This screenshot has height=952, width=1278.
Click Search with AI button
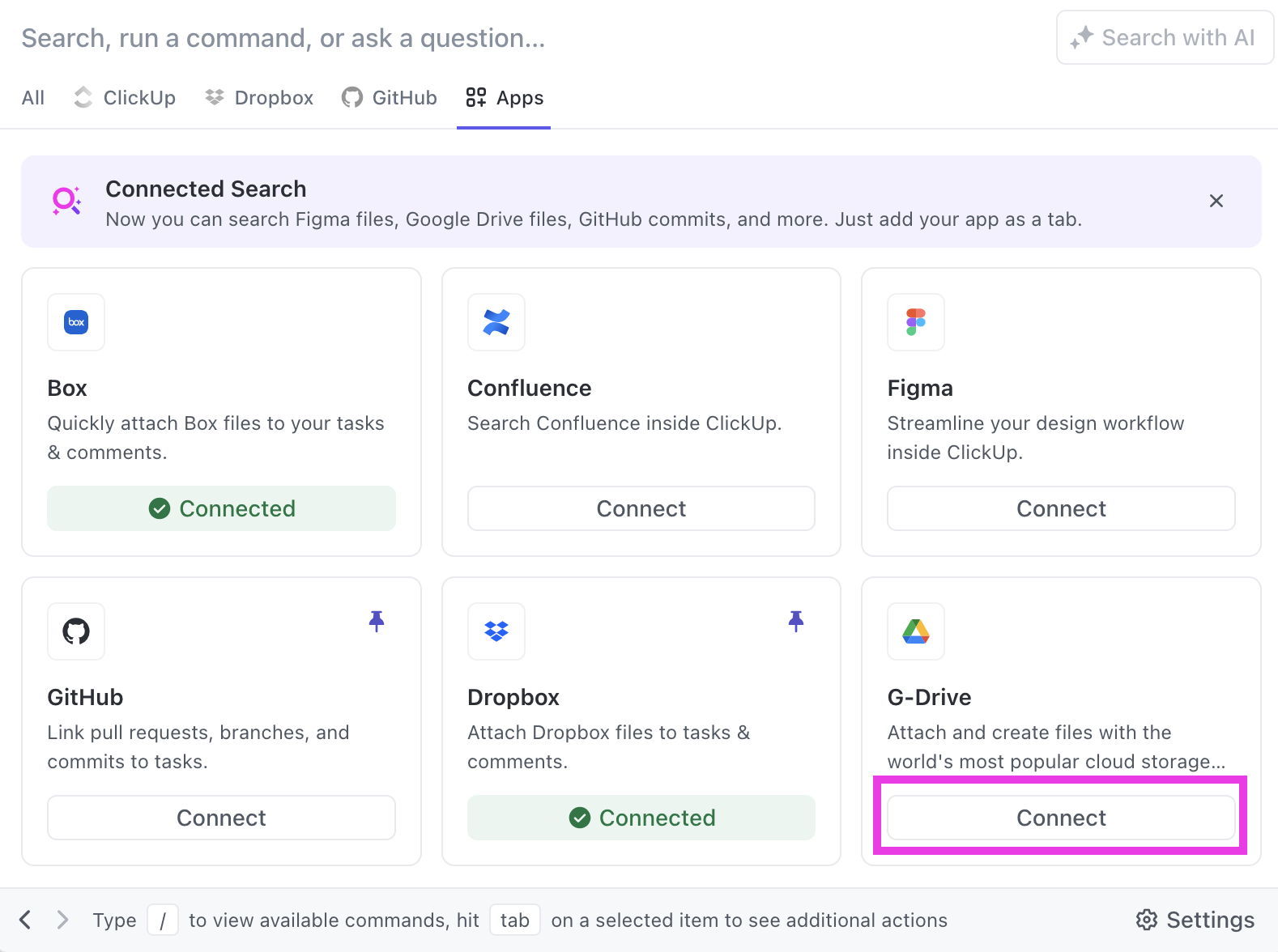click(1164, 38)
